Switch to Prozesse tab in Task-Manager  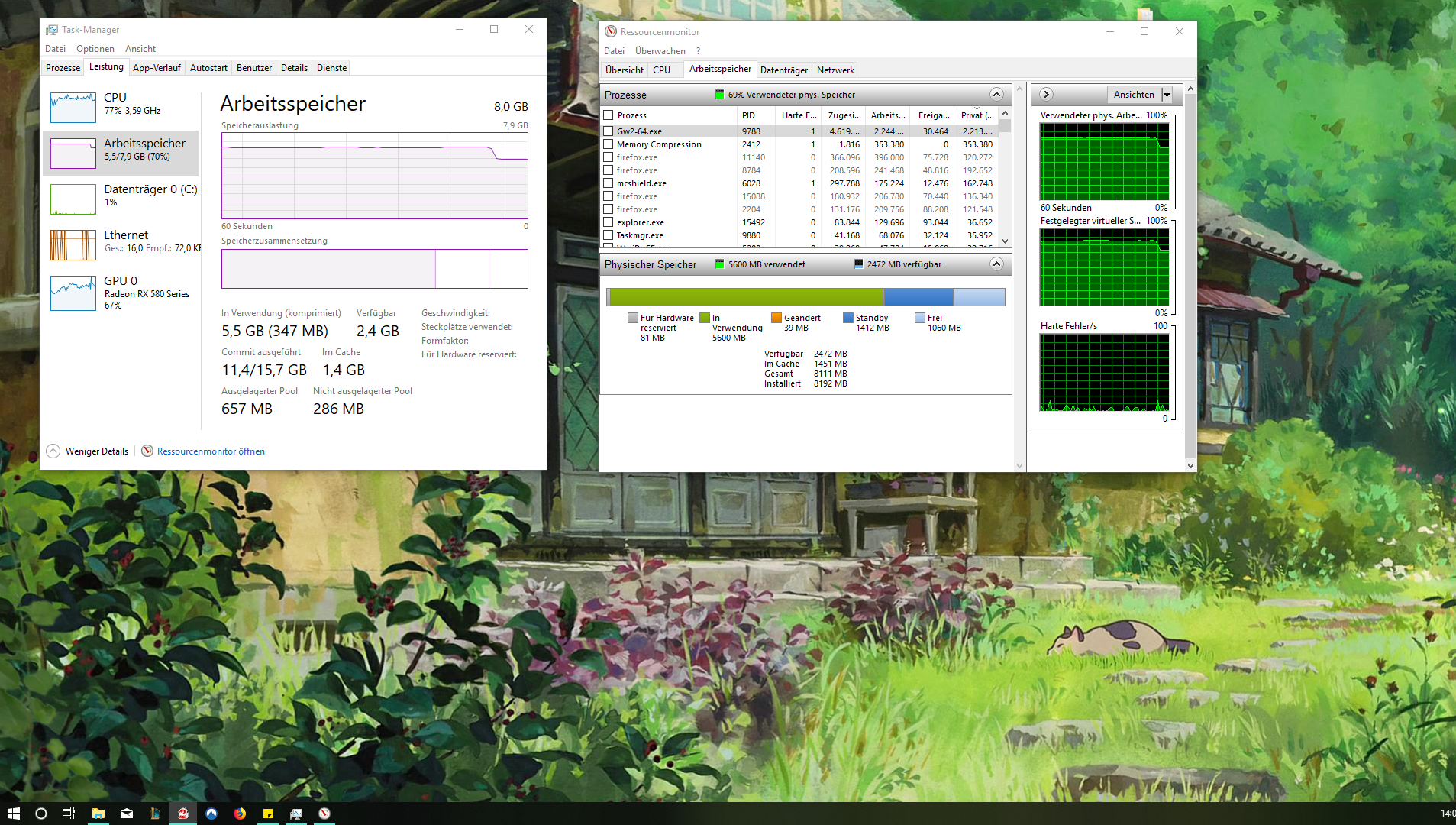[63, 68]
